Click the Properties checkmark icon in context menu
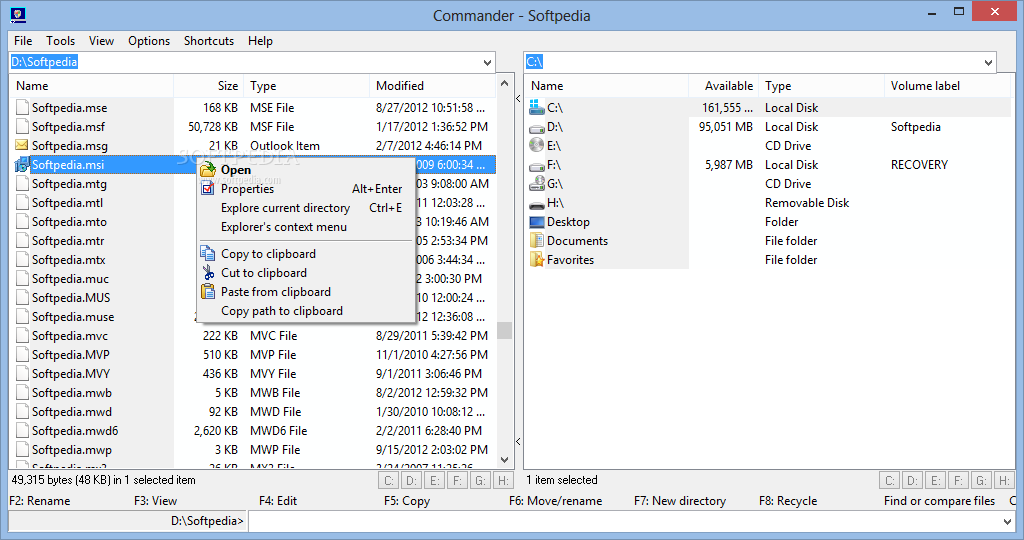This screenshot has width=1024, height=540. tap(208, 189)
